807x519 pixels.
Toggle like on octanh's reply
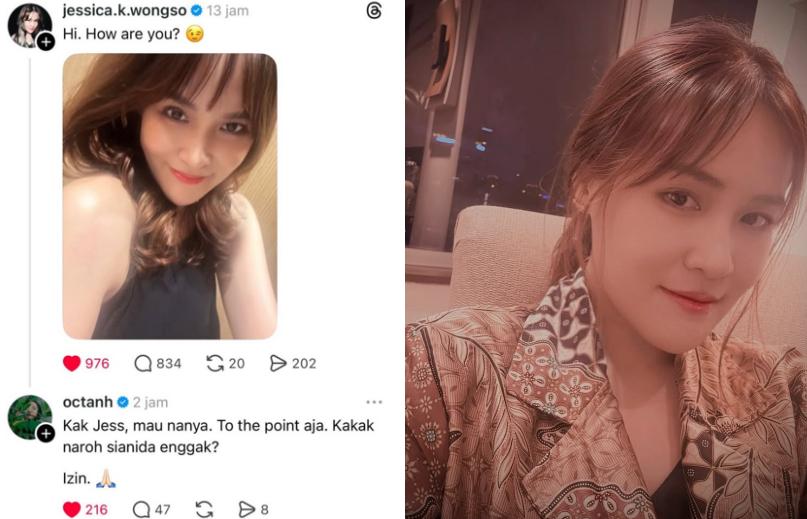coord(72,509)
